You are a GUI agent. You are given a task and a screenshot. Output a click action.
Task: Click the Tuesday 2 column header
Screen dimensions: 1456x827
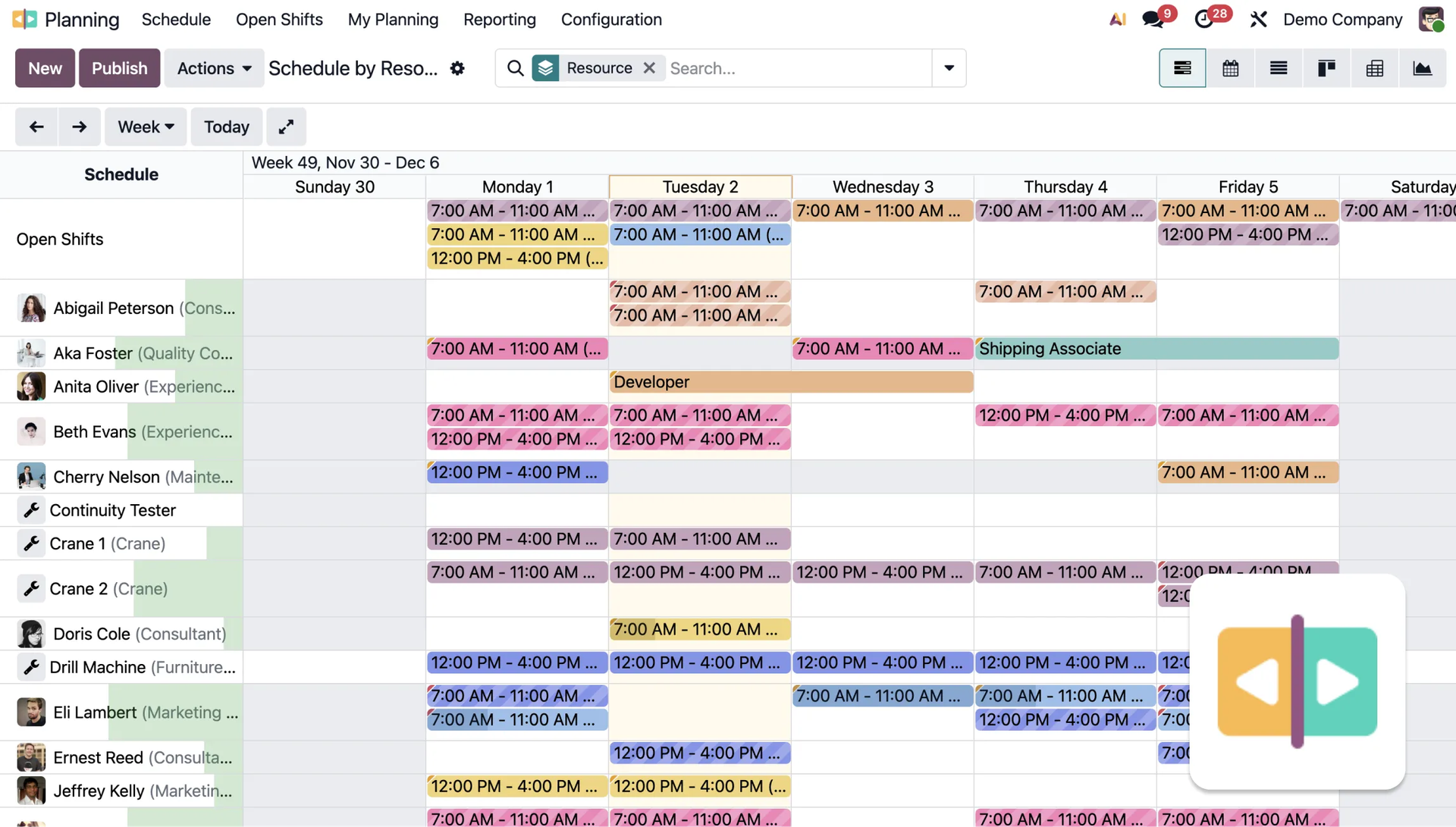700,186
